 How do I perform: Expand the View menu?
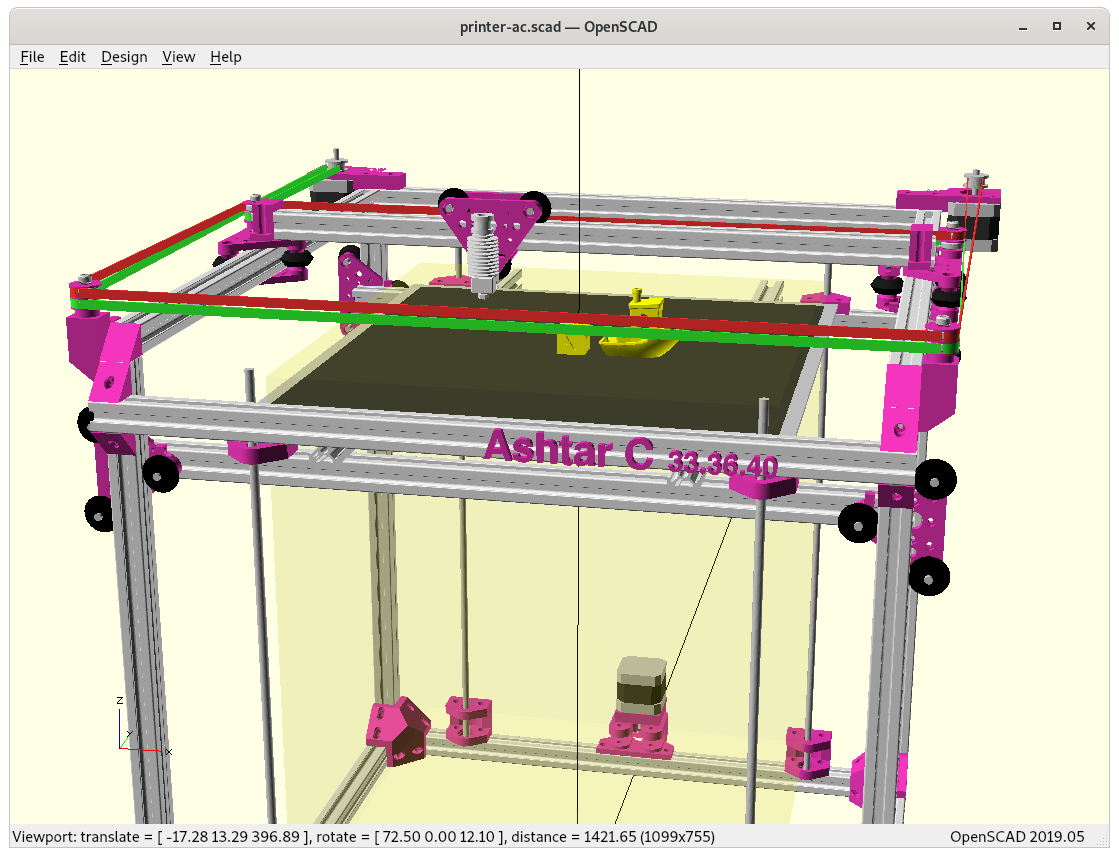pyautogui.click(x=178, y=57)
